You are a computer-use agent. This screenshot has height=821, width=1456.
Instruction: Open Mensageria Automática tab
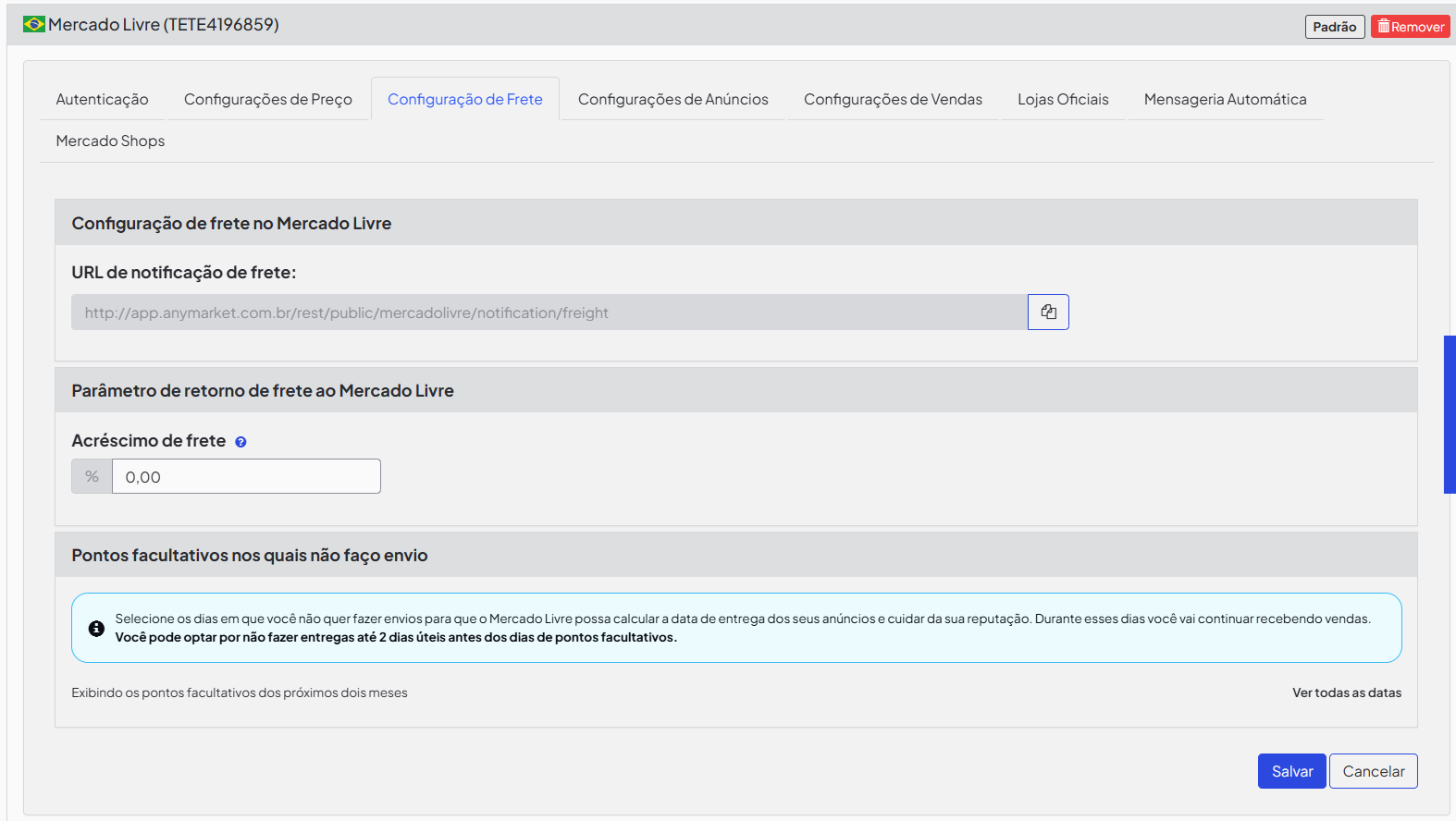[1225, 99]
